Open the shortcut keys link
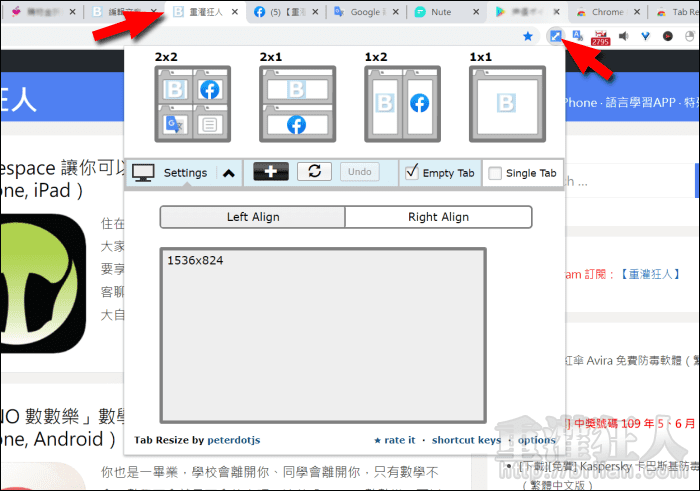Image resolution: width=700 pixels, height=491 pixels. click(466, 440)
